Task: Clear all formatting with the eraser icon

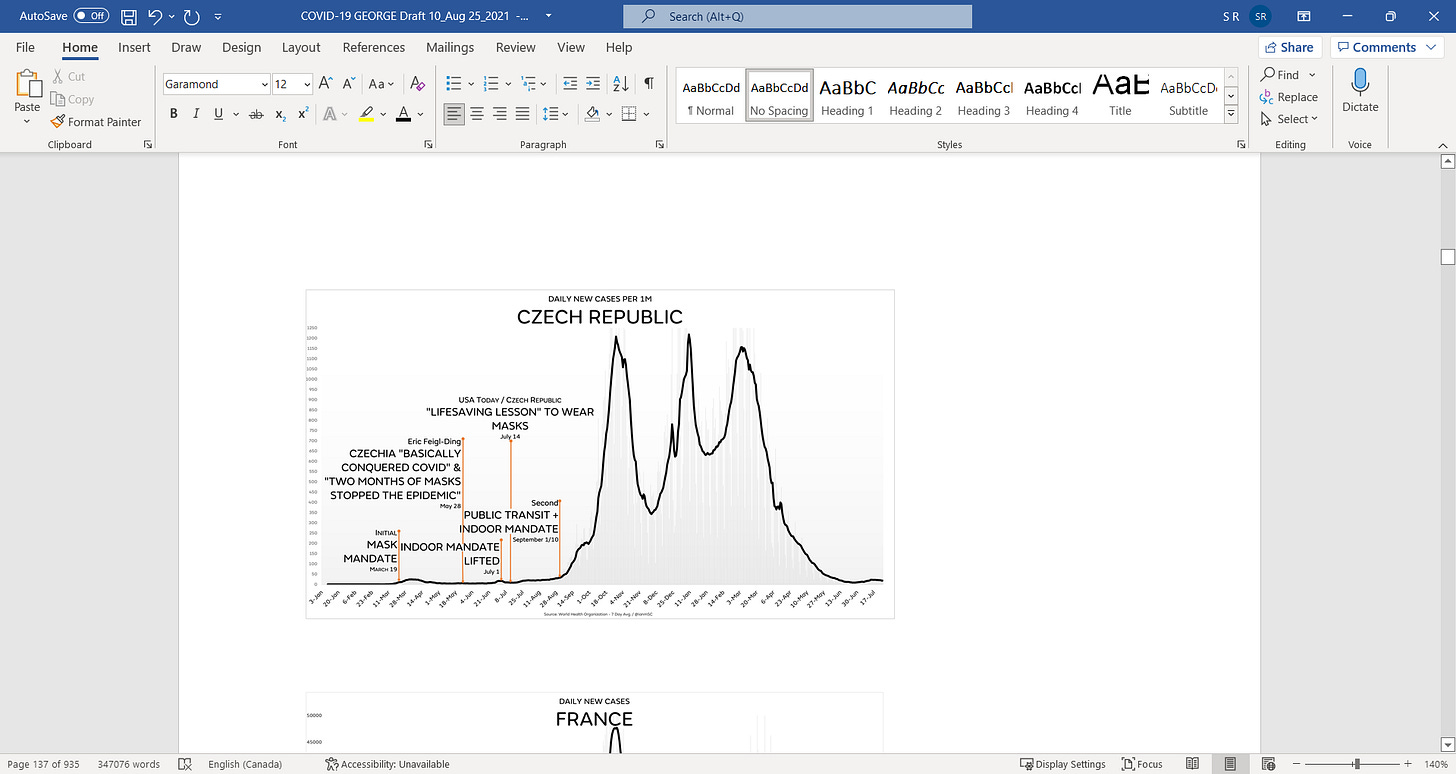Action: pyautogui.click(x=418, y=84)
